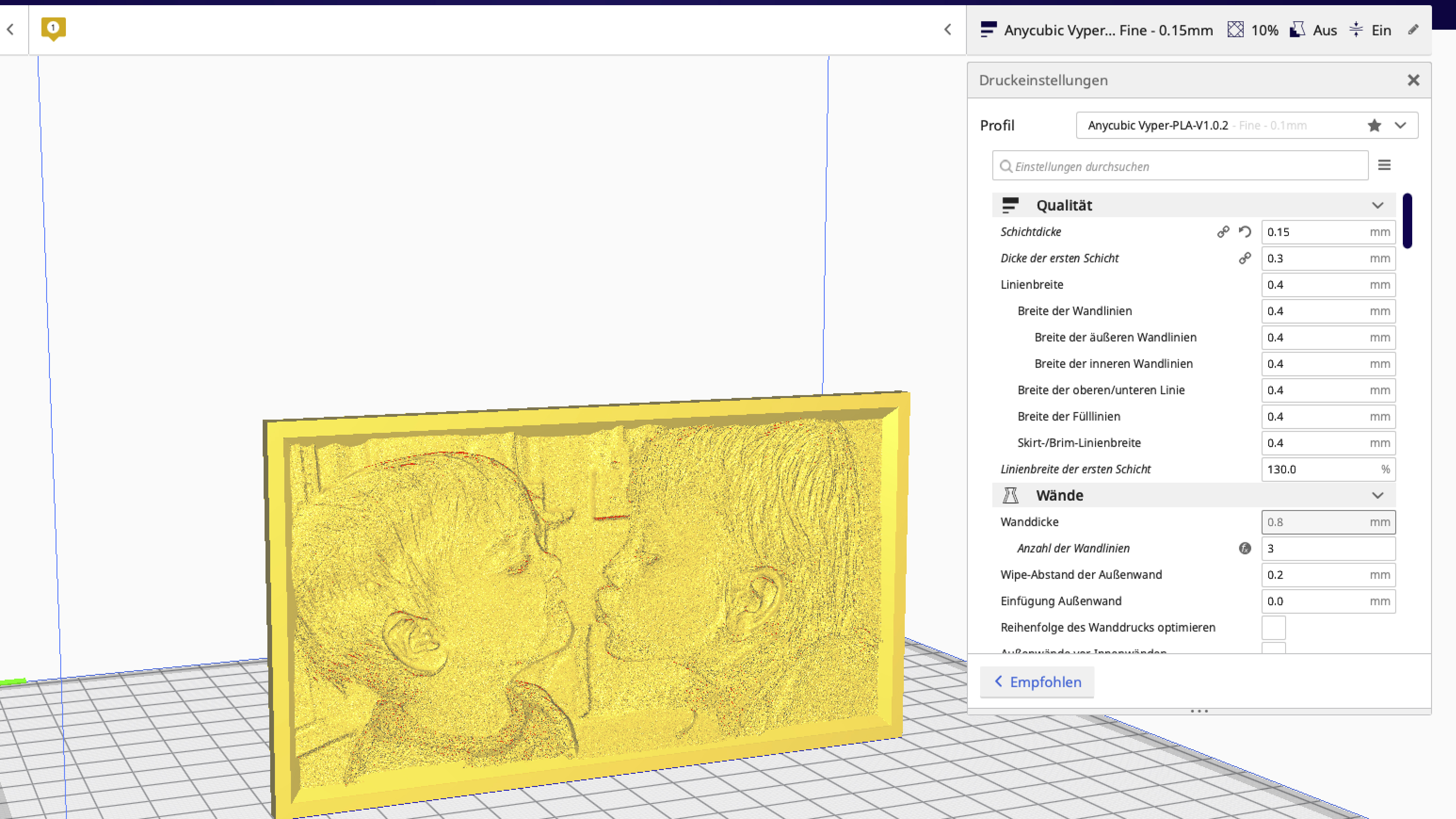Enable Reihenfolge des Wanddrucks optimieren checkbox
Screen dimensions: 1456x819
coord(1273,627)
